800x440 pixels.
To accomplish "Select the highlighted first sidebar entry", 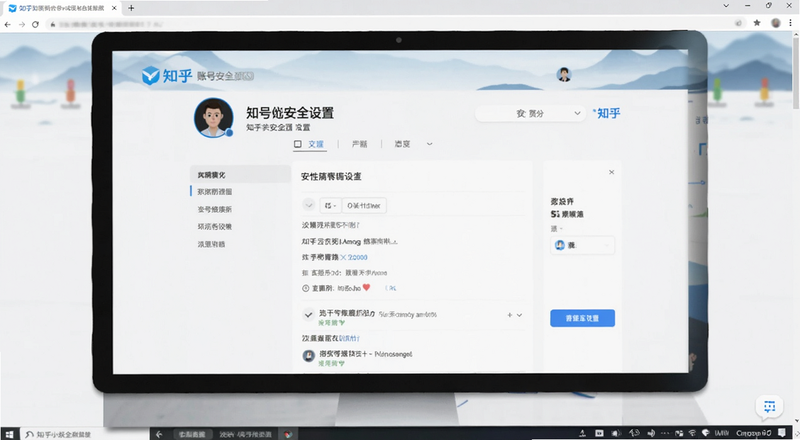I will click(x=240, y=175).
